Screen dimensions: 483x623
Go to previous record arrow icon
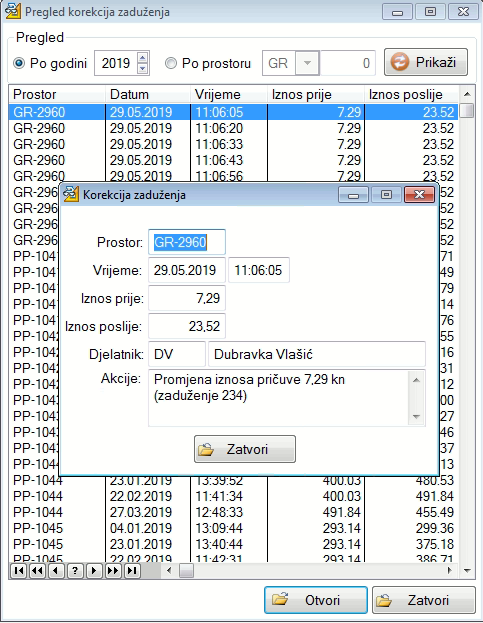tap(56, 571)
